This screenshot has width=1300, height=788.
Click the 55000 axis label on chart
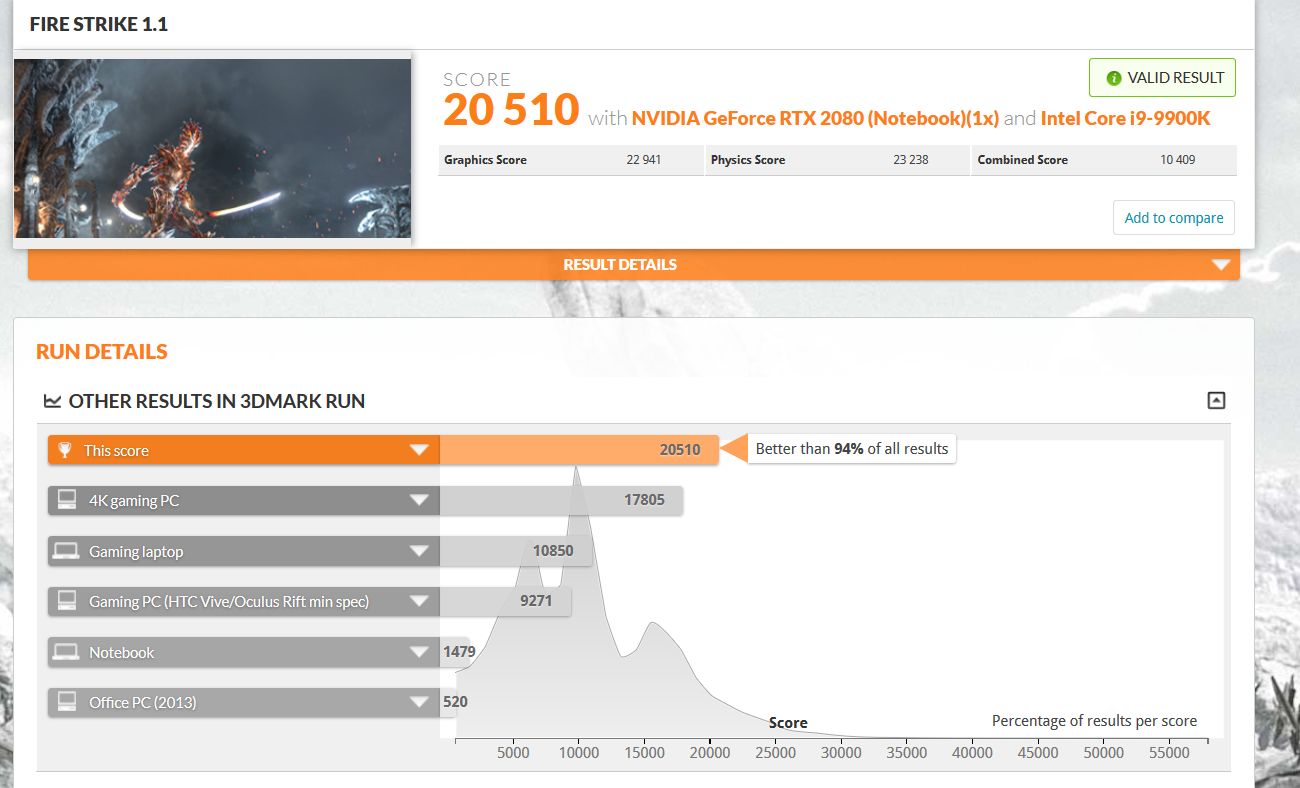pyautogui.click(x=1168, y=753)
